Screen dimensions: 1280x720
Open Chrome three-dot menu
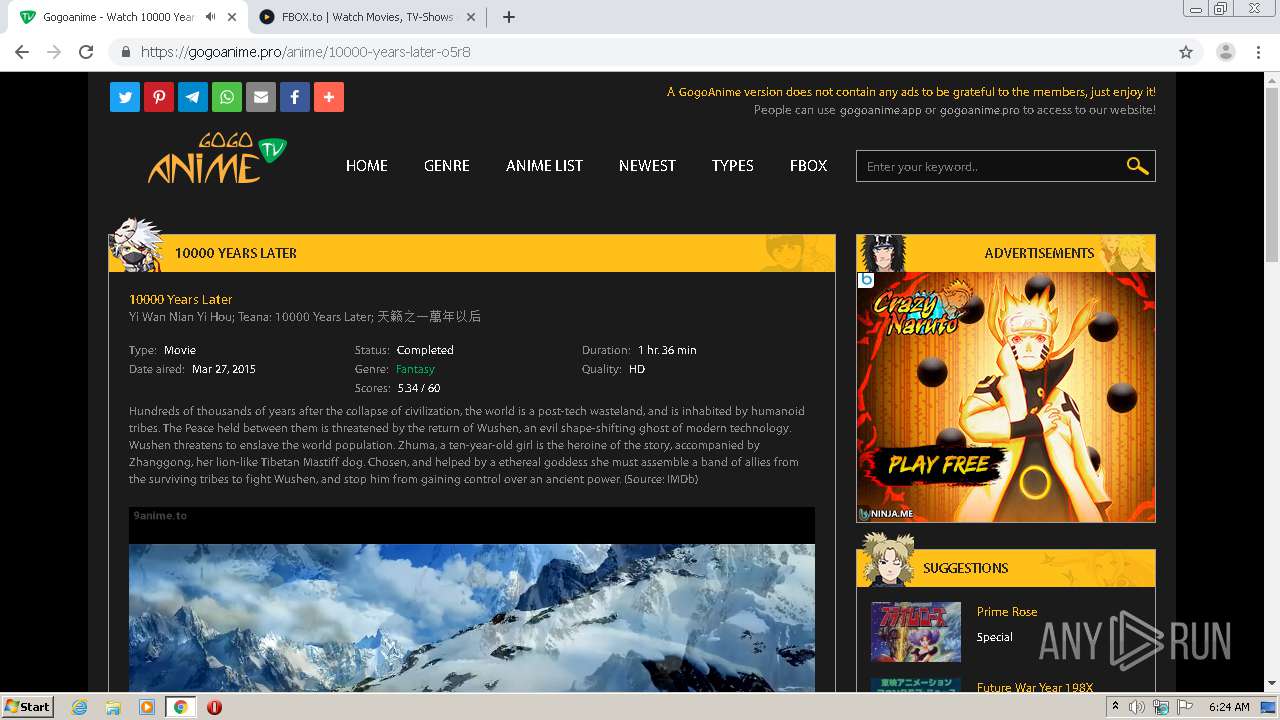point(1260,52)
